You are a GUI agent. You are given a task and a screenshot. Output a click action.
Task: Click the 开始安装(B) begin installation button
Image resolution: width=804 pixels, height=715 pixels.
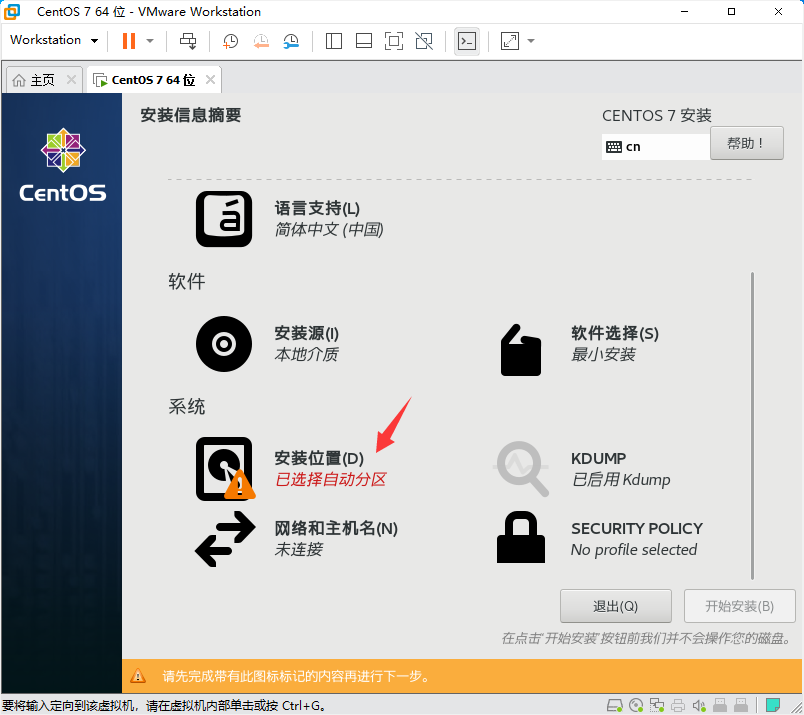tap(739, 606)
